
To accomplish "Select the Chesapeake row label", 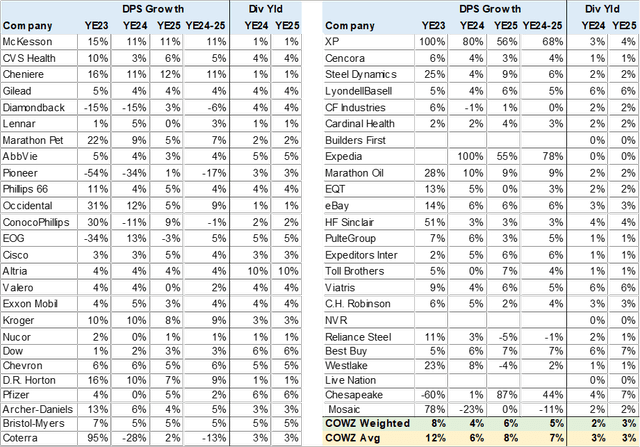I will [354, 395].
